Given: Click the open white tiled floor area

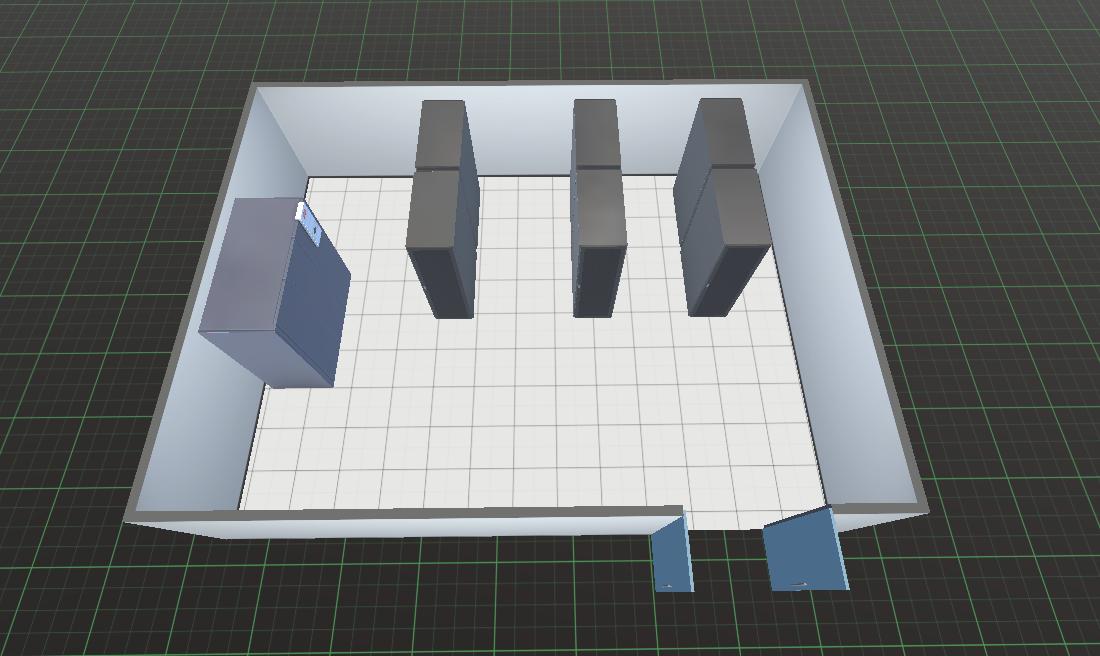Looking at the screenshot, I should pos(530,420).
